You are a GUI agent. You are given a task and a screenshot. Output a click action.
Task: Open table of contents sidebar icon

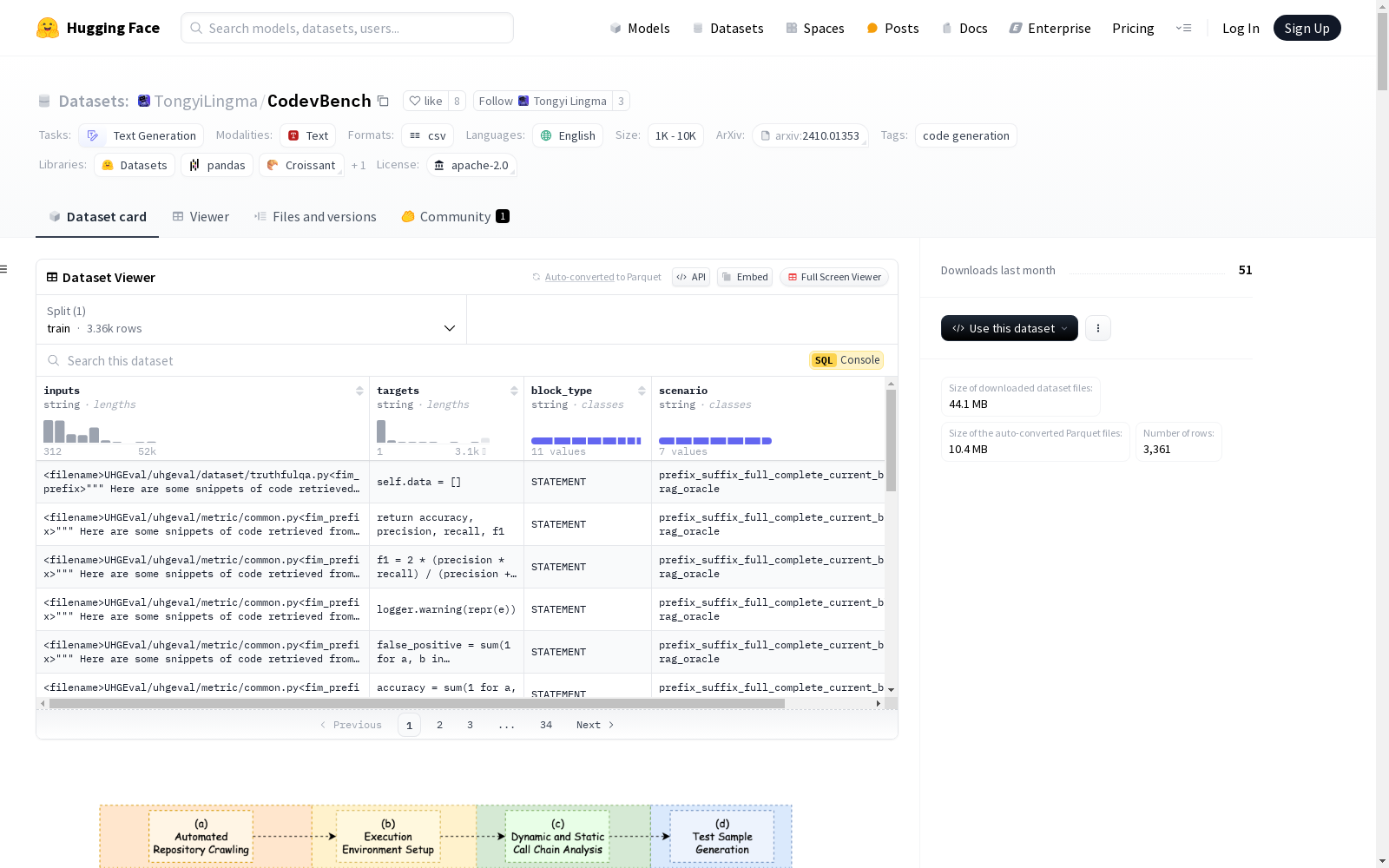3,269
